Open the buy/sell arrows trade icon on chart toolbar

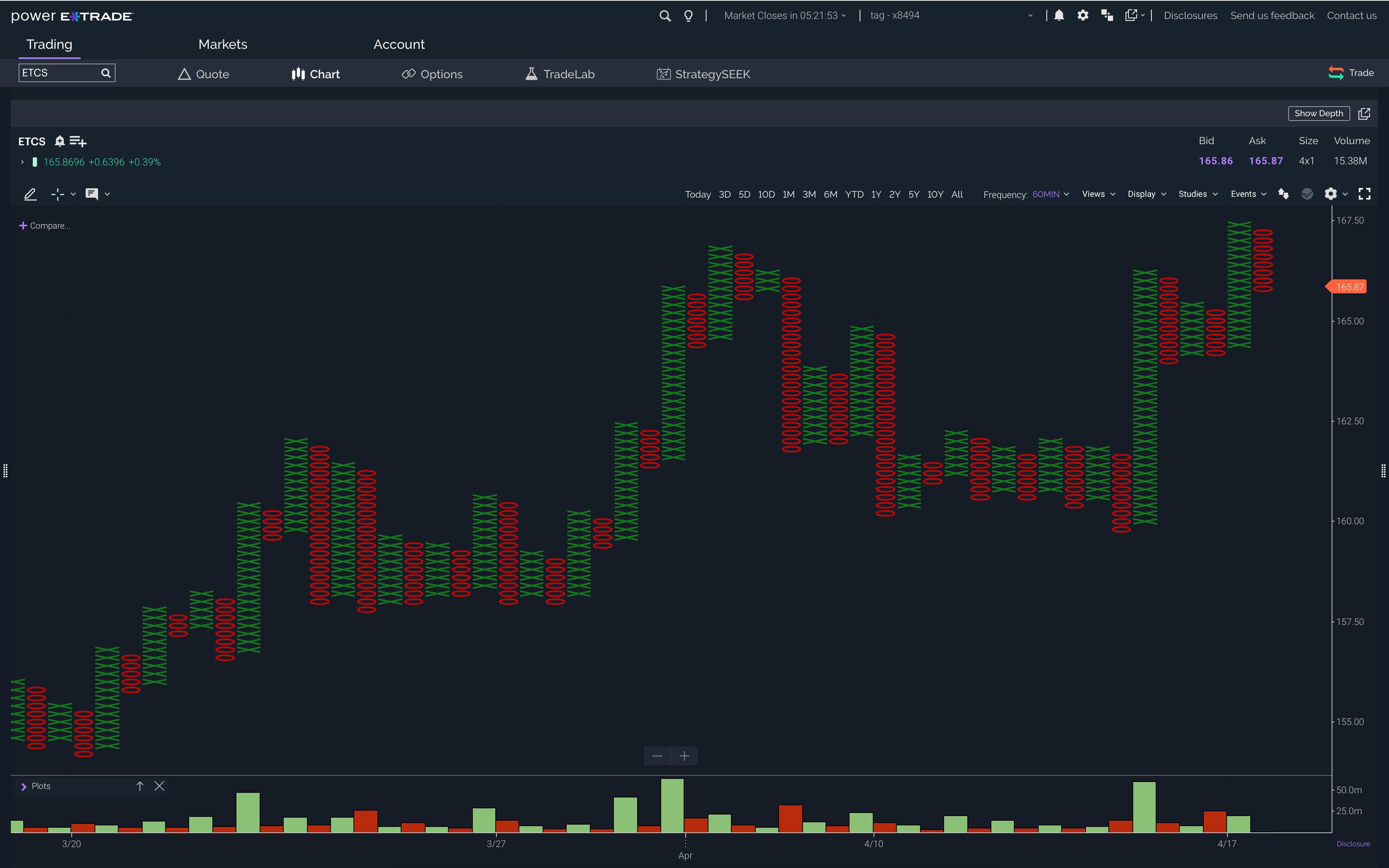pos(1283,194)
